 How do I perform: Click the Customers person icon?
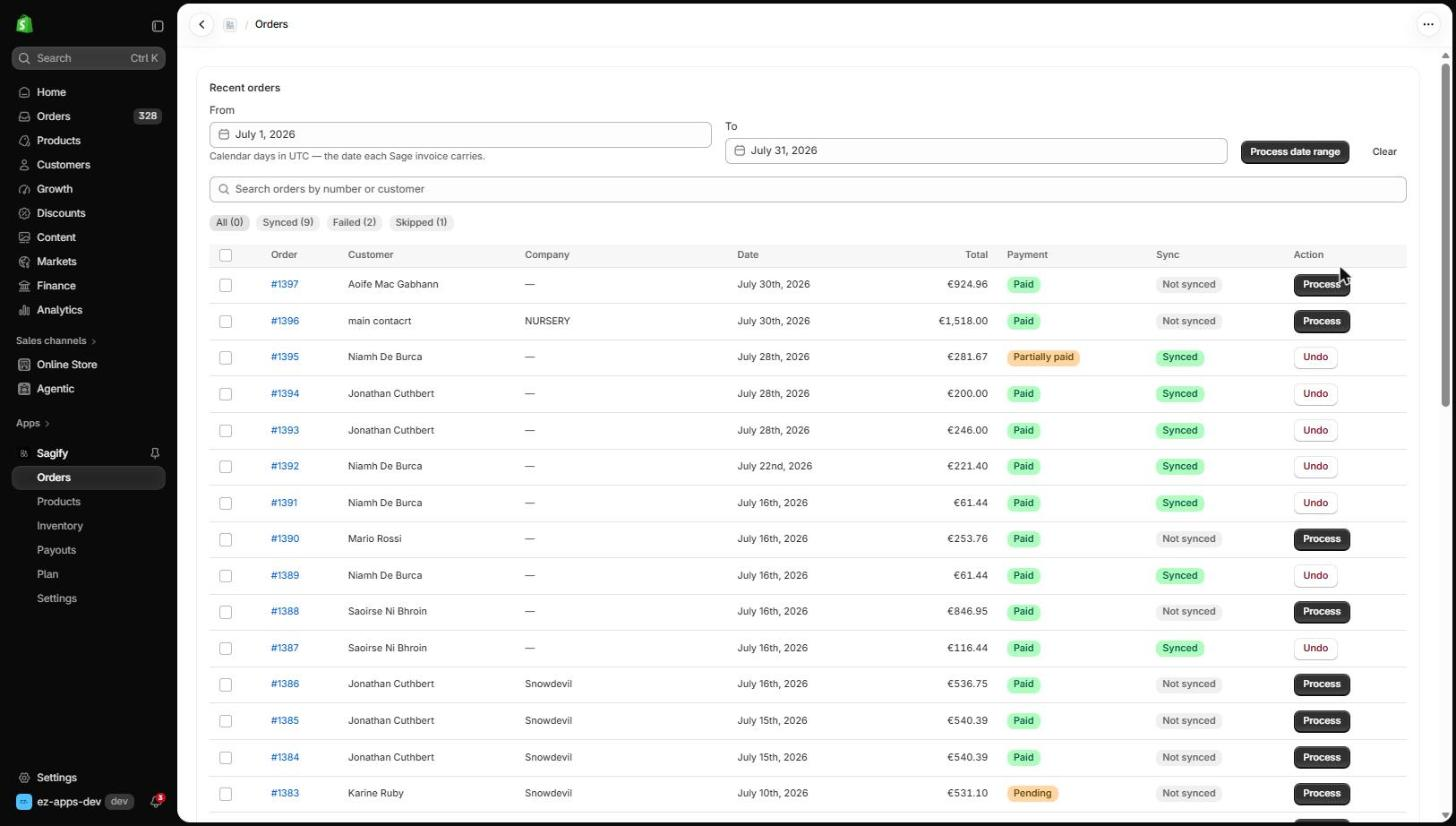click(24, 165)
